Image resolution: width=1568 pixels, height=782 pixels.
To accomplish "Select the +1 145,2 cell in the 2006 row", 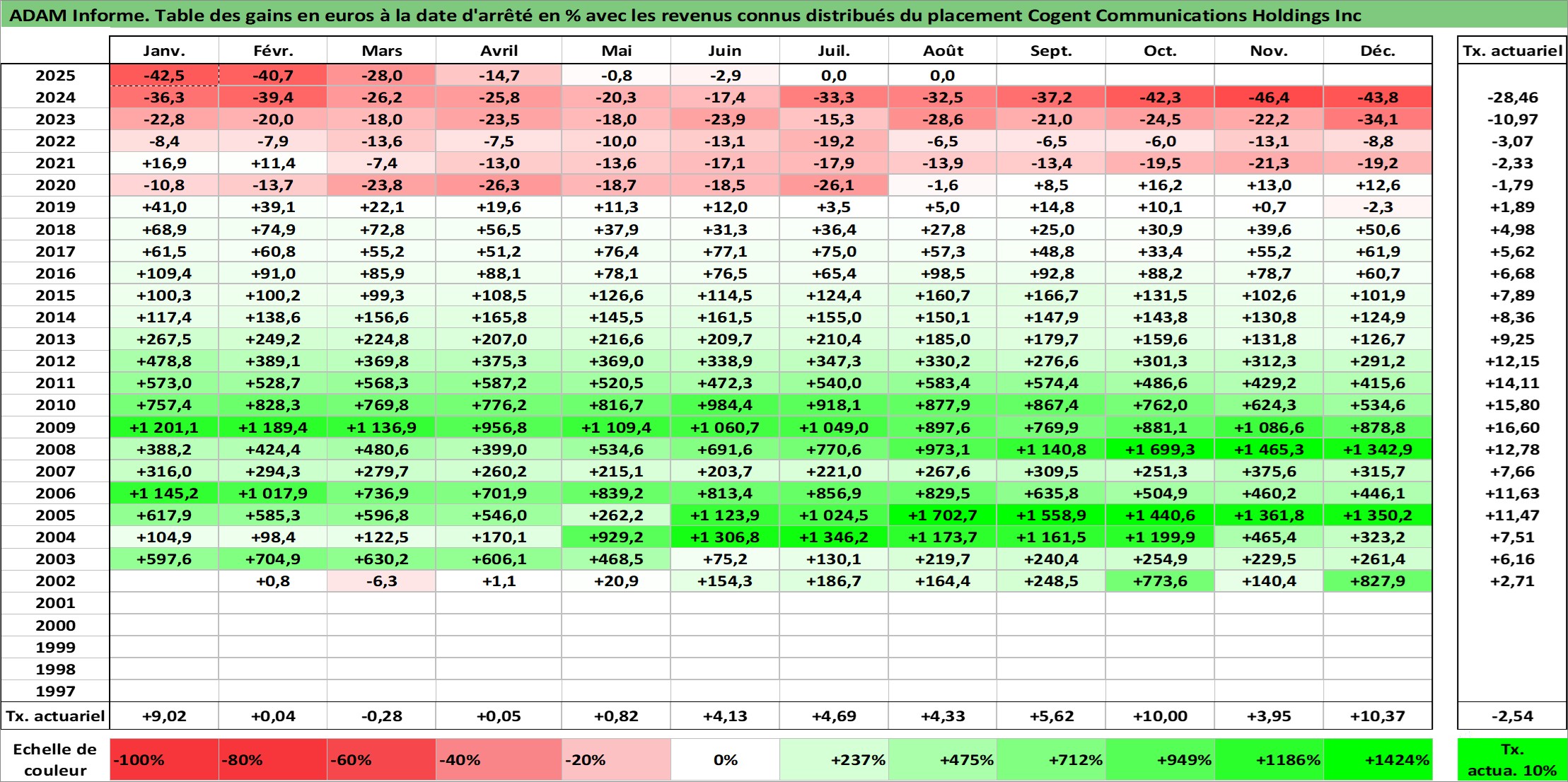I will click(x=164, y=494).
